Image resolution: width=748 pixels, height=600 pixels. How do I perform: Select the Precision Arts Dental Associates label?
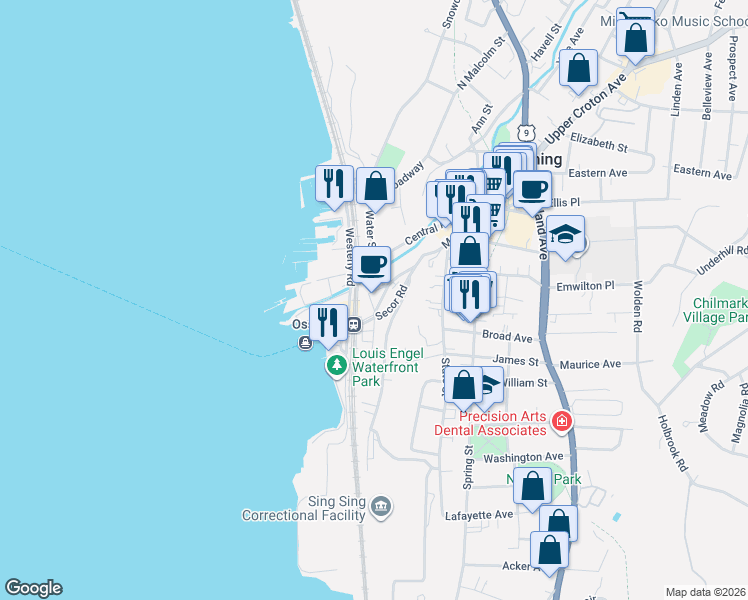tap(490, 423)
